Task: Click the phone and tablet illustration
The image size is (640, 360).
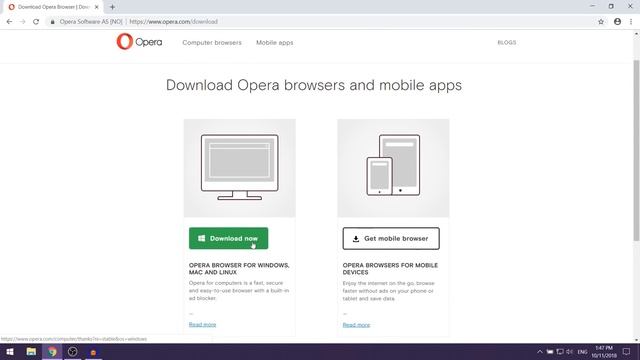Action: pyautogui.click(x=393, y=165)
